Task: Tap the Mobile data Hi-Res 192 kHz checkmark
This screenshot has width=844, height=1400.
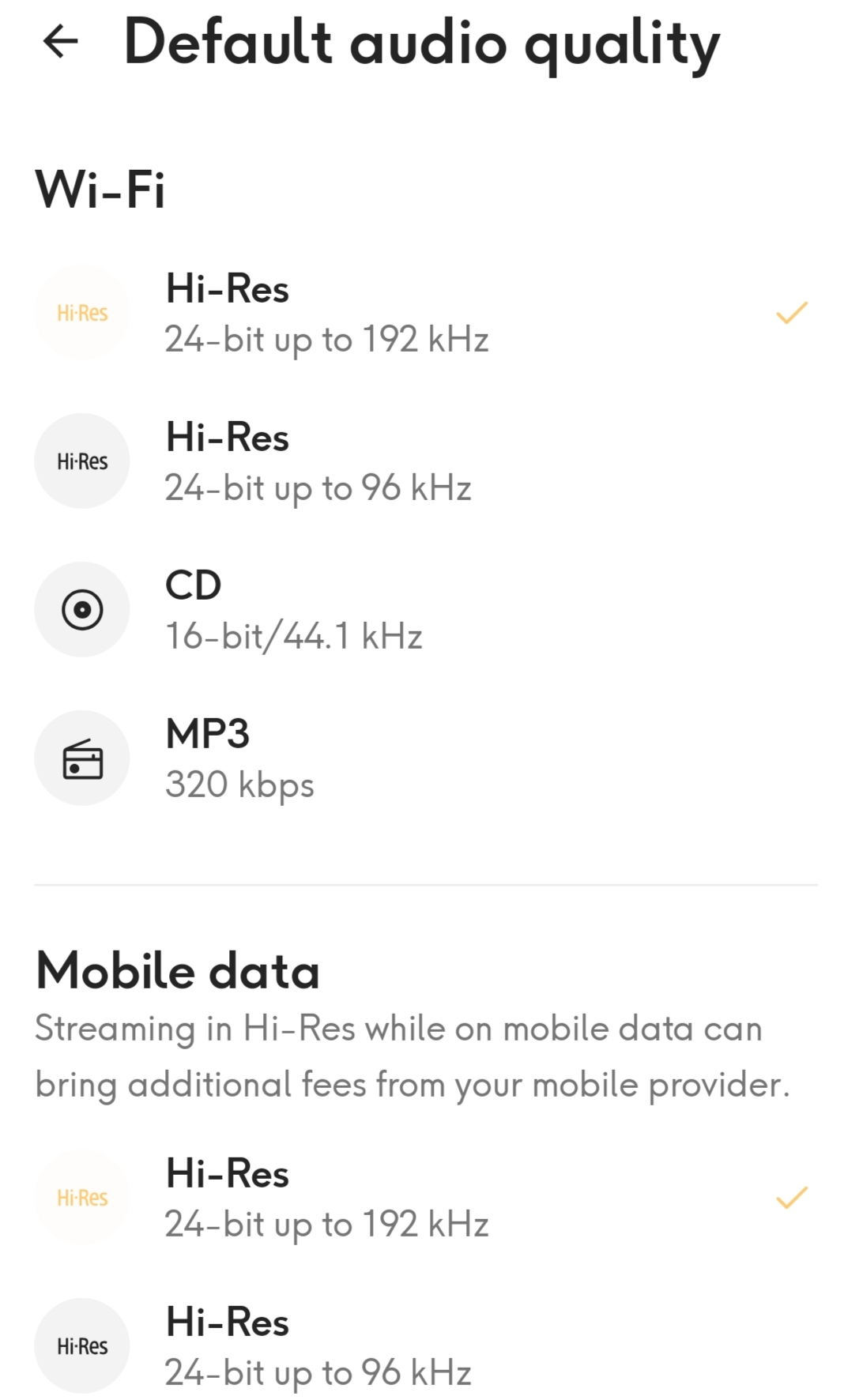Action: [x=791, y=1198]
